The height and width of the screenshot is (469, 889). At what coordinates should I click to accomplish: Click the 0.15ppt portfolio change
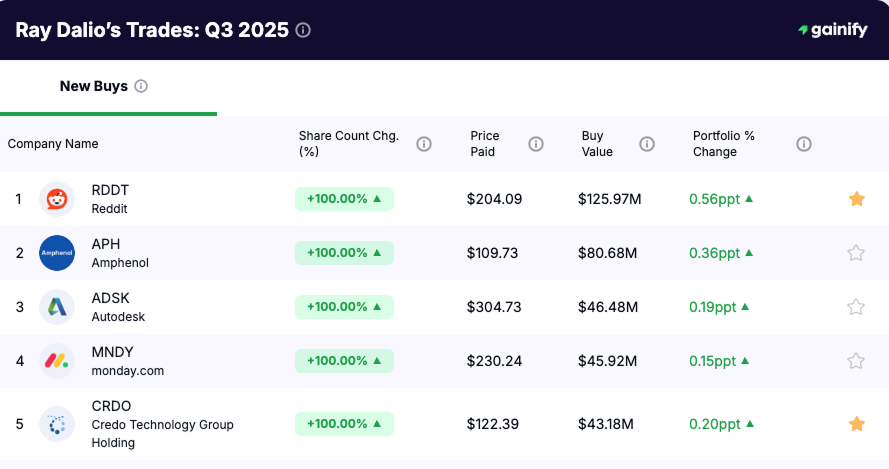(719, 361)
